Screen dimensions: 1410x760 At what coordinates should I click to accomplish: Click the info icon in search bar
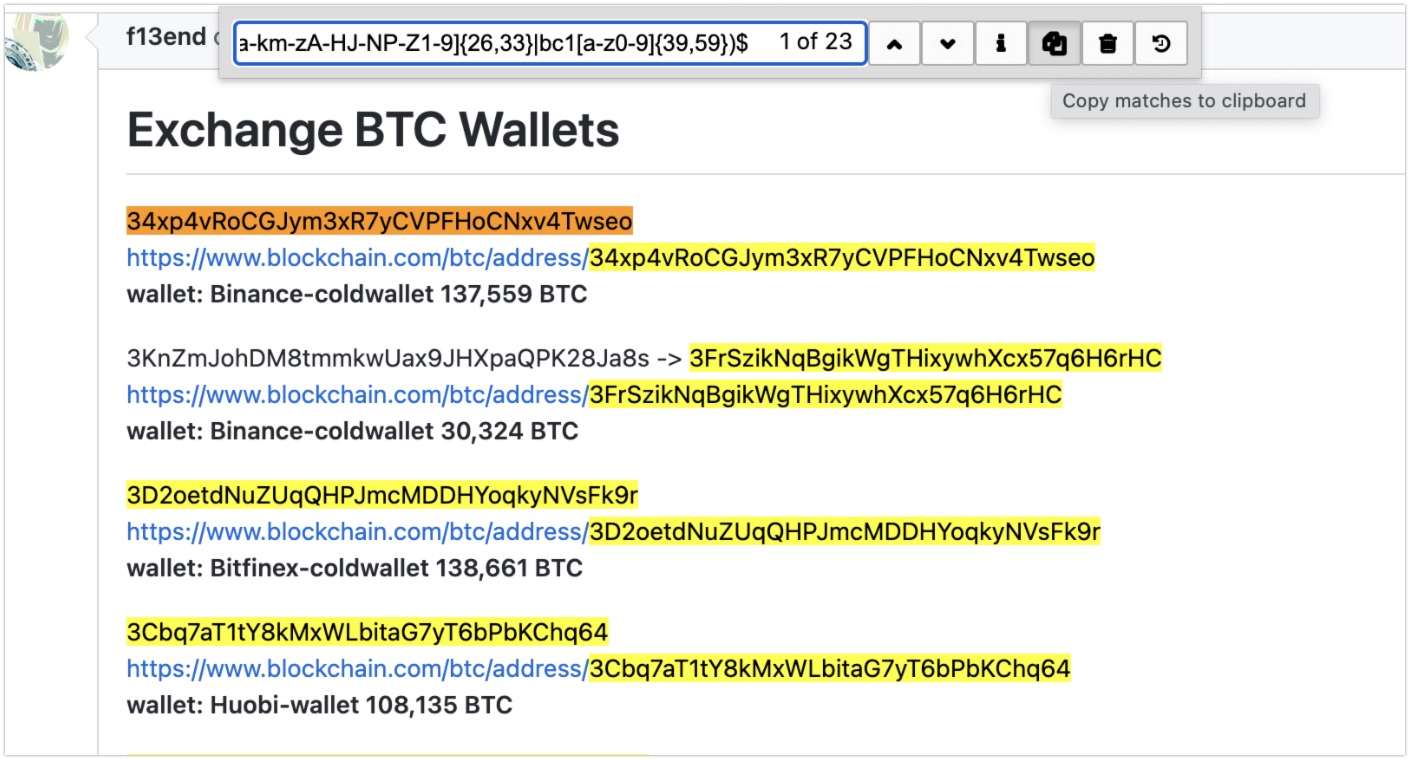(x=1000, y=45)
